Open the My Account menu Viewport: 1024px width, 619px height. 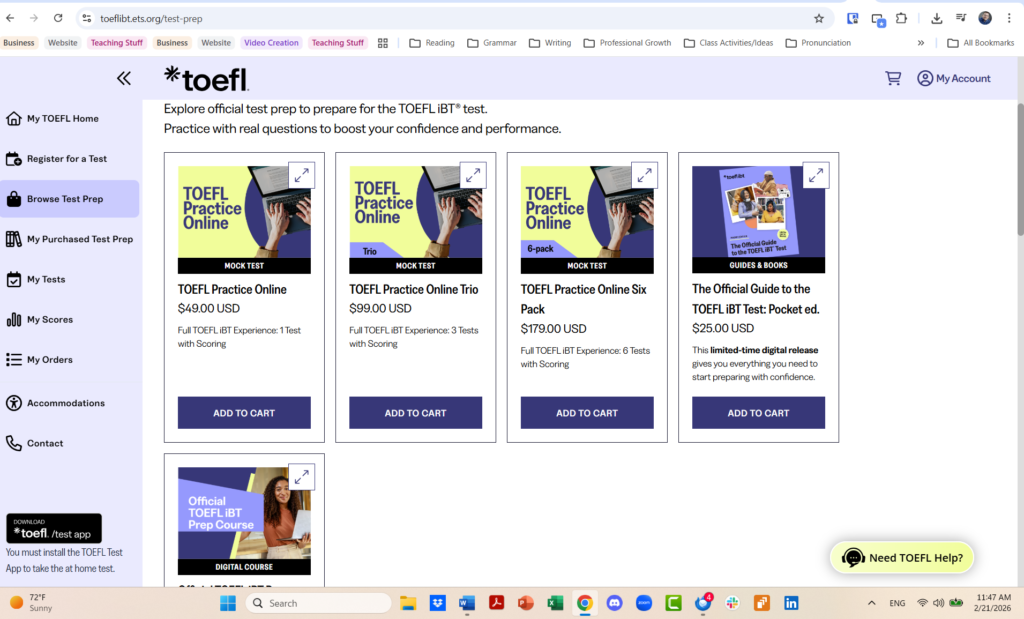(953, 78)
